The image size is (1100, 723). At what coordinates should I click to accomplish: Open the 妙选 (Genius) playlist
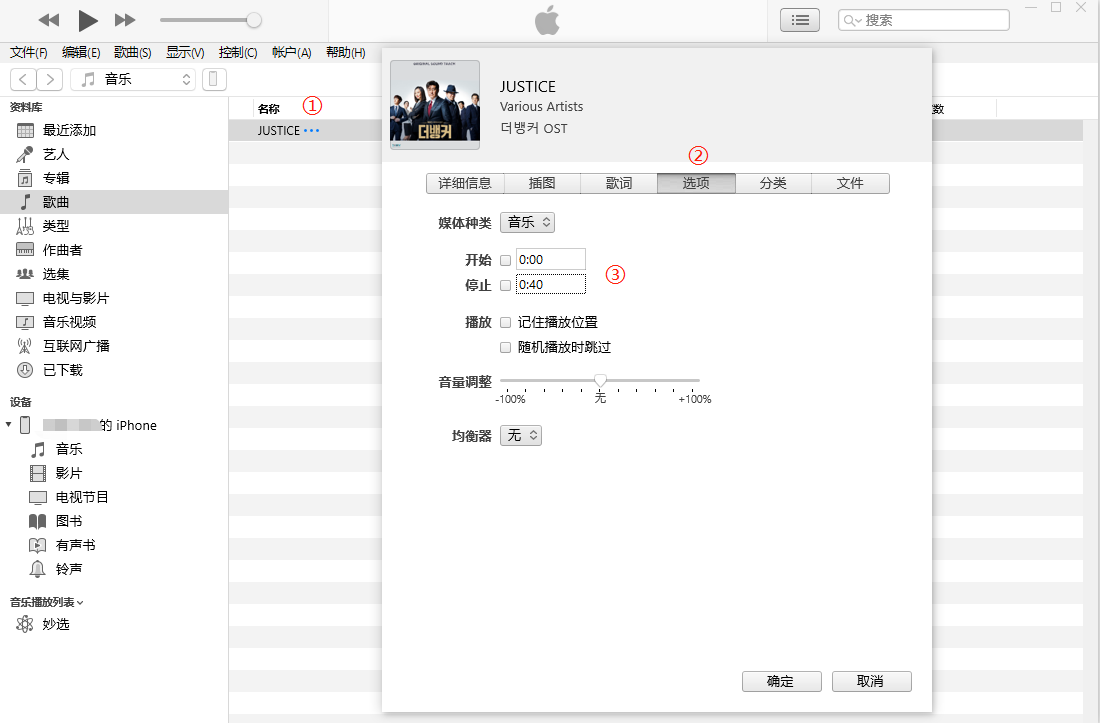click(56, 624)
